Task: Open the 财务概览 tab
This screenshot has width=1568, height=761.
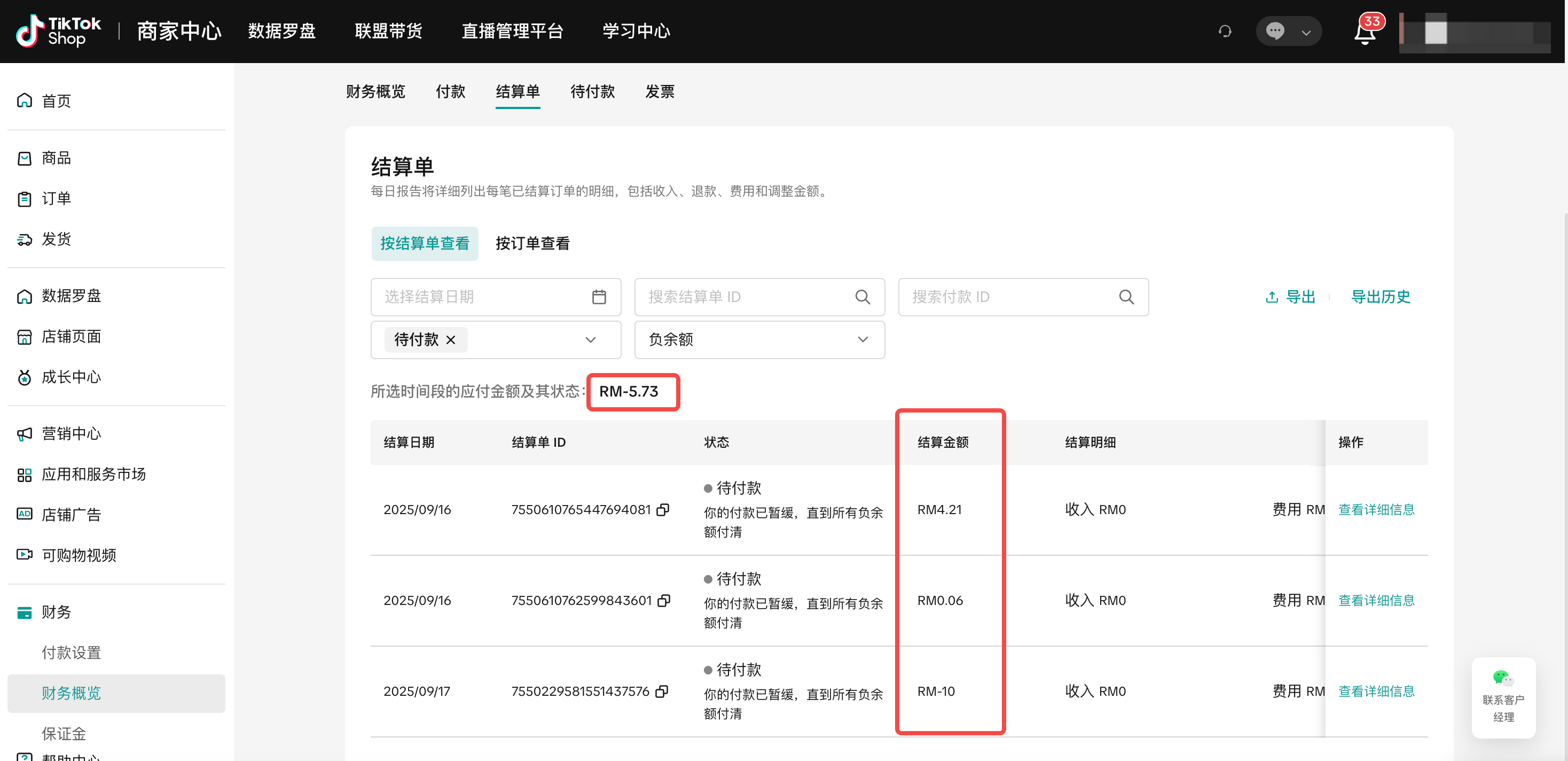Action: (375, 91)
